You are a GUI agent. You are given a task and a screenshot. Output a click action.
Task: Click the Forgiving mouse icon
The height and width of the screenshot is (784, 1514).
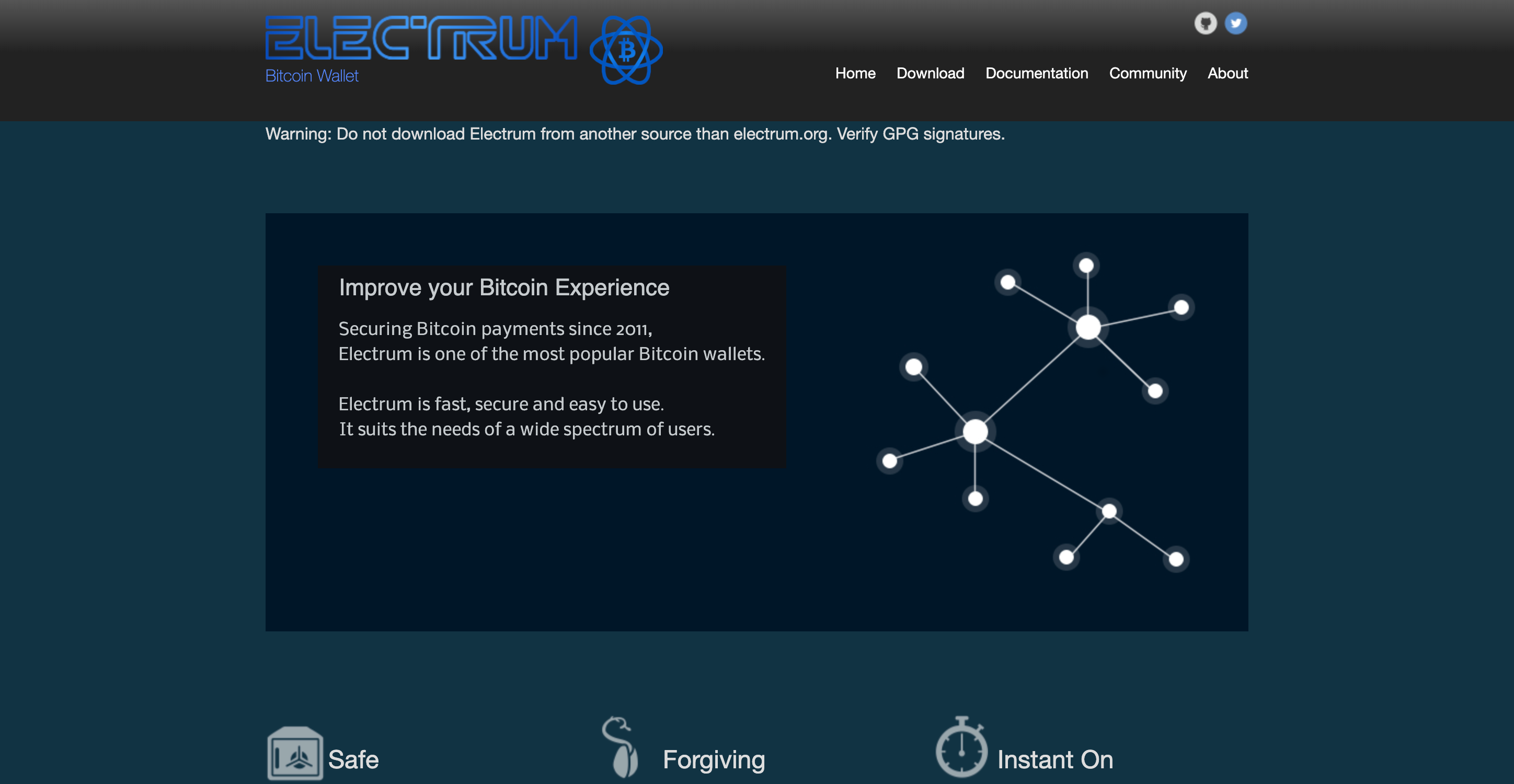coord(621,747)
